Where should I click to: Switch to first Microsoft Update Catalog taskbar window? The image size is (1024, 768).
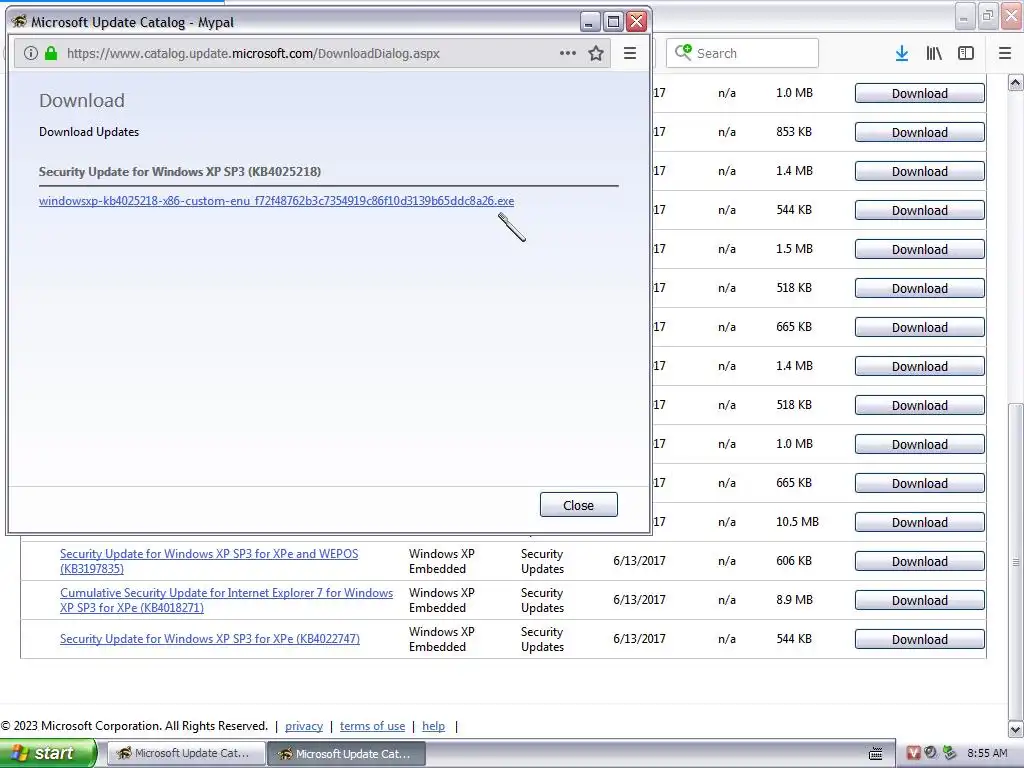tap(185, 753)
